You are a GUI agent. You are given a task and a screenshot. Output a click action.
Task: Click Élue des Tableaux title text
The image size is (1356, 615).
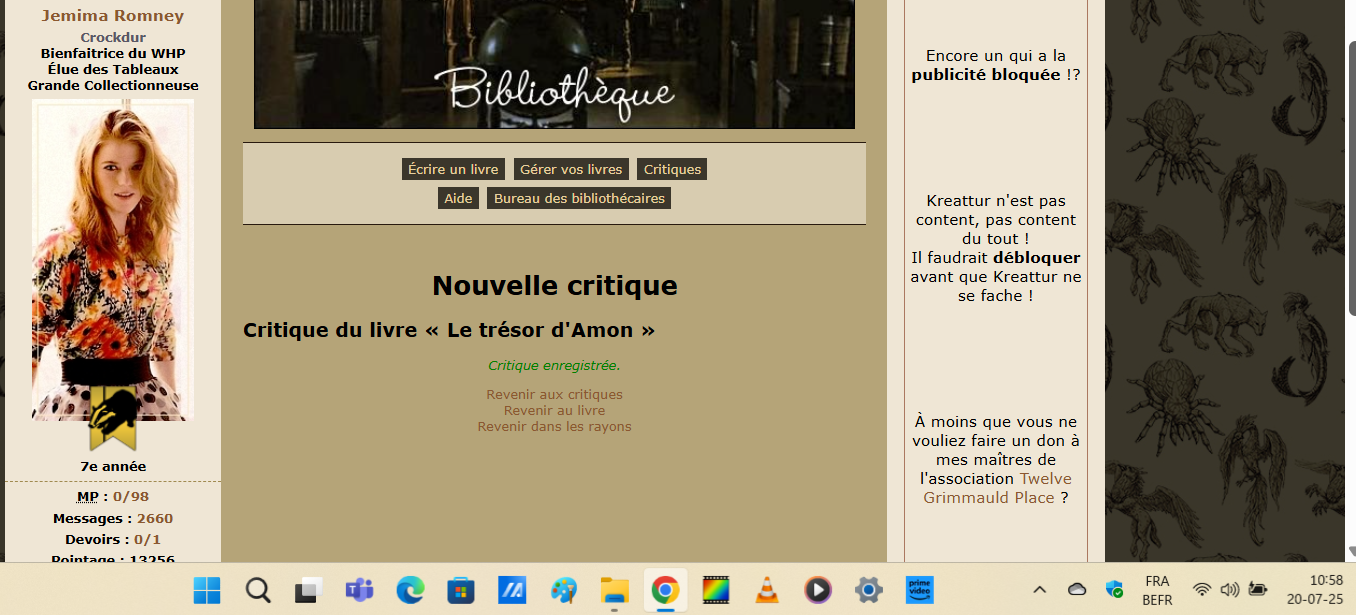[113, 70]
